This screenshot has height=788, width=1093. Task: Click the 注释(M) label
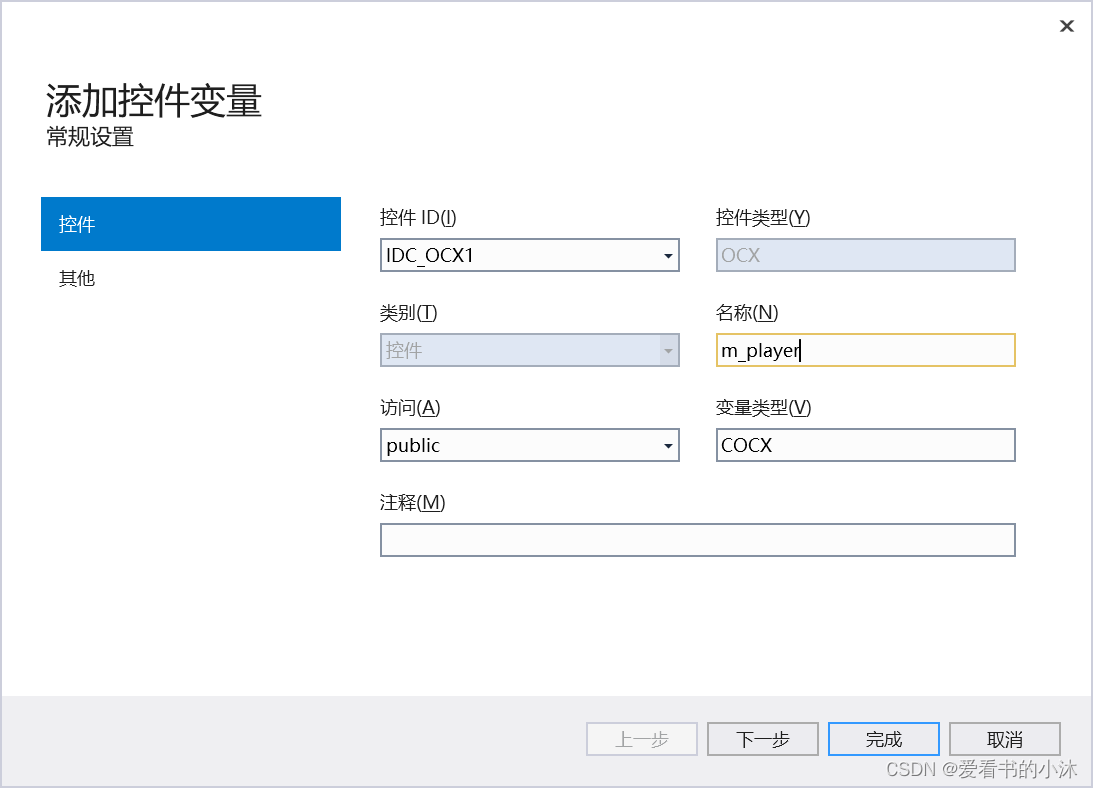point(413,502)
